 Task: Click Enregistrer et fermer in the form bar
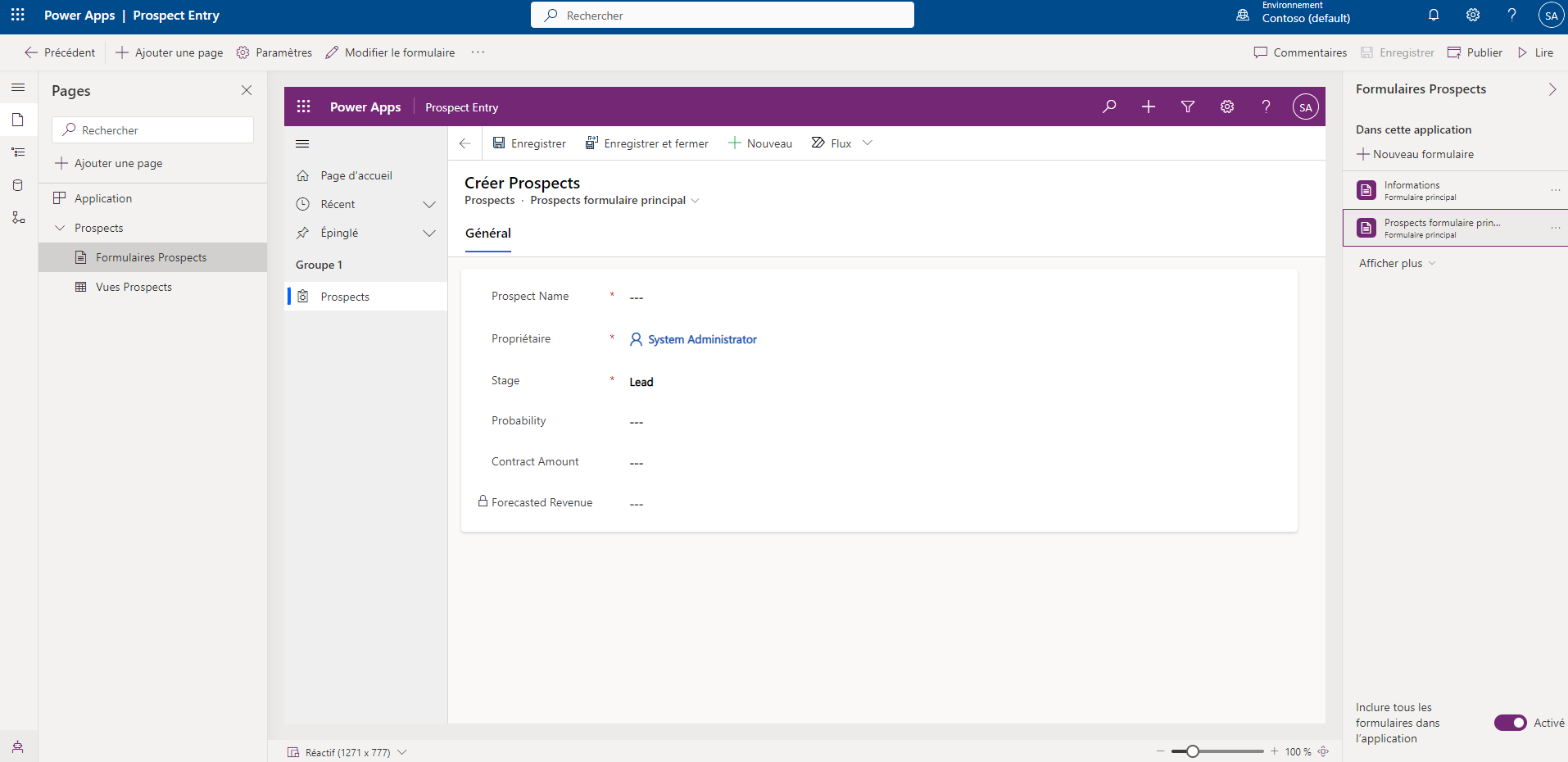click(x=647, y=143)
